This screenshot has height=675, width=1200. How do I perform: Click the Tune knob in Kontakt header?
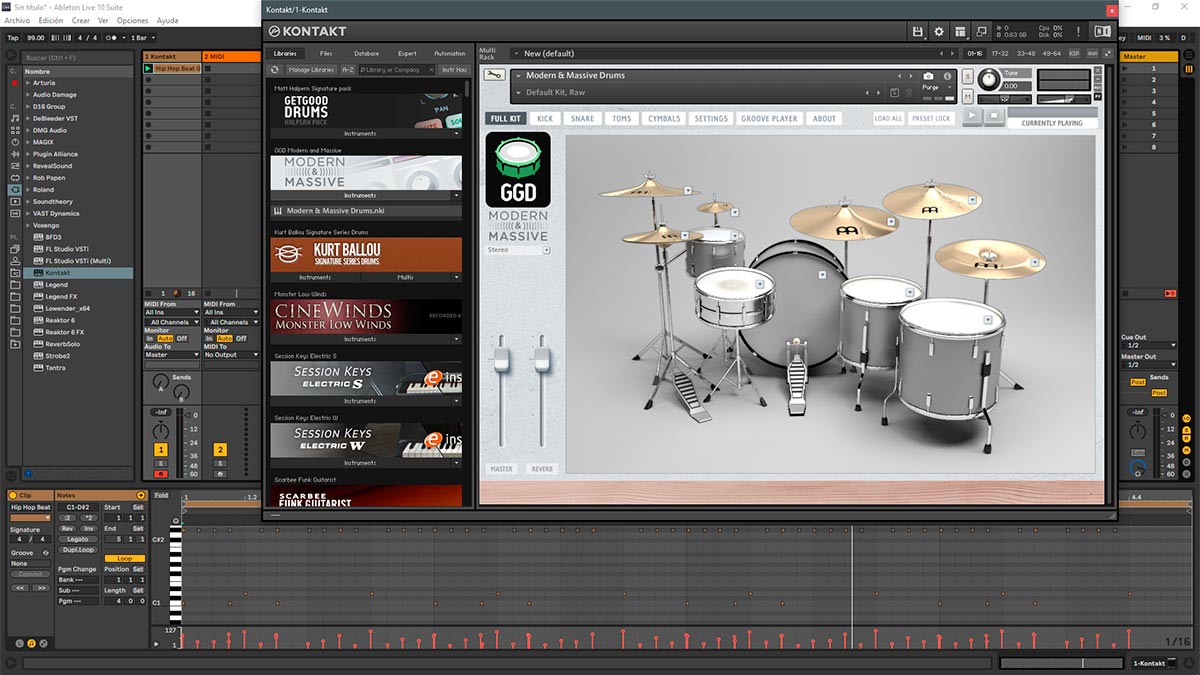click(988, 77)
